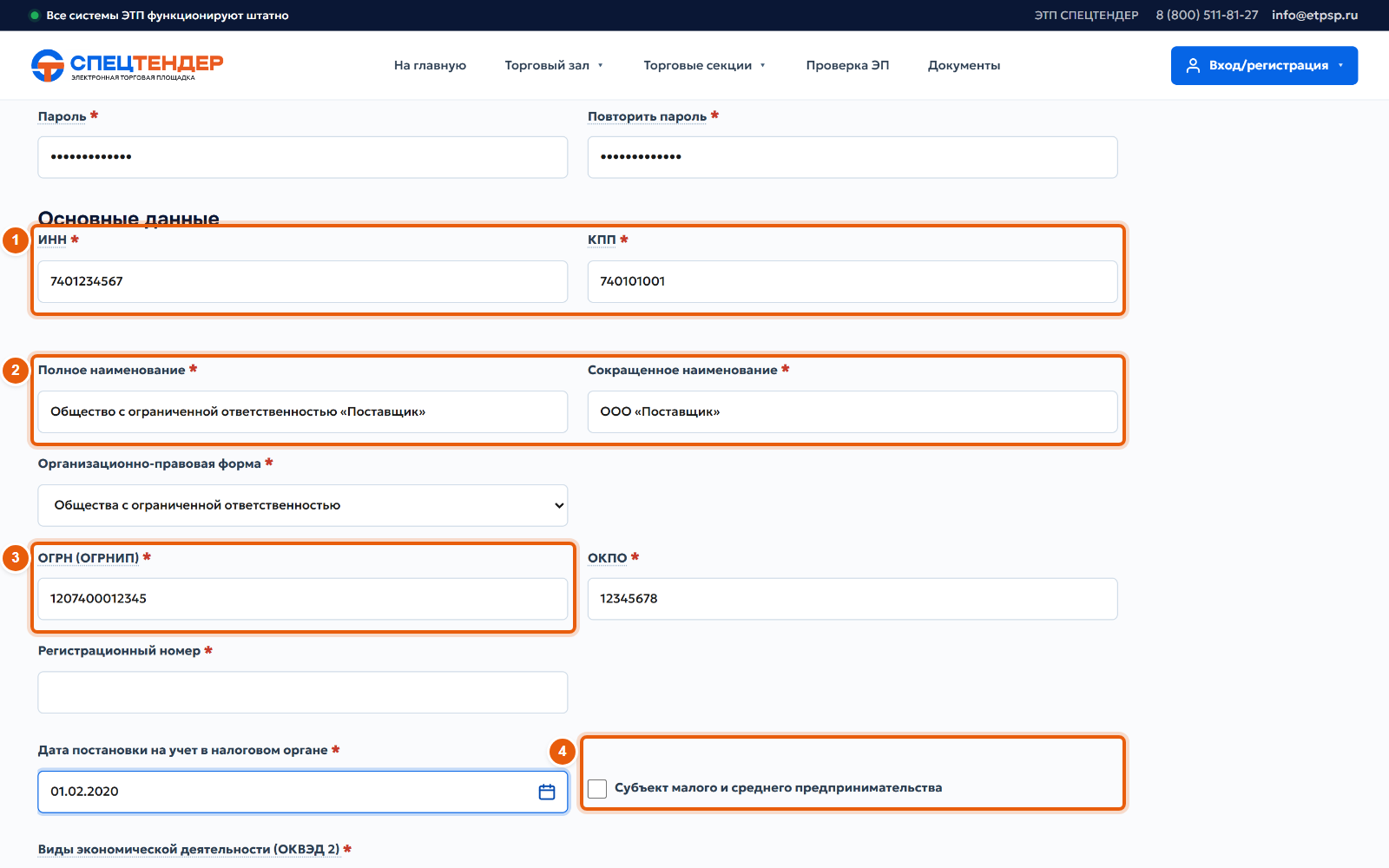This screenshot has height=868, width=1389.
Task: Edit the Полное наименование field
Action: click(303, 411)
